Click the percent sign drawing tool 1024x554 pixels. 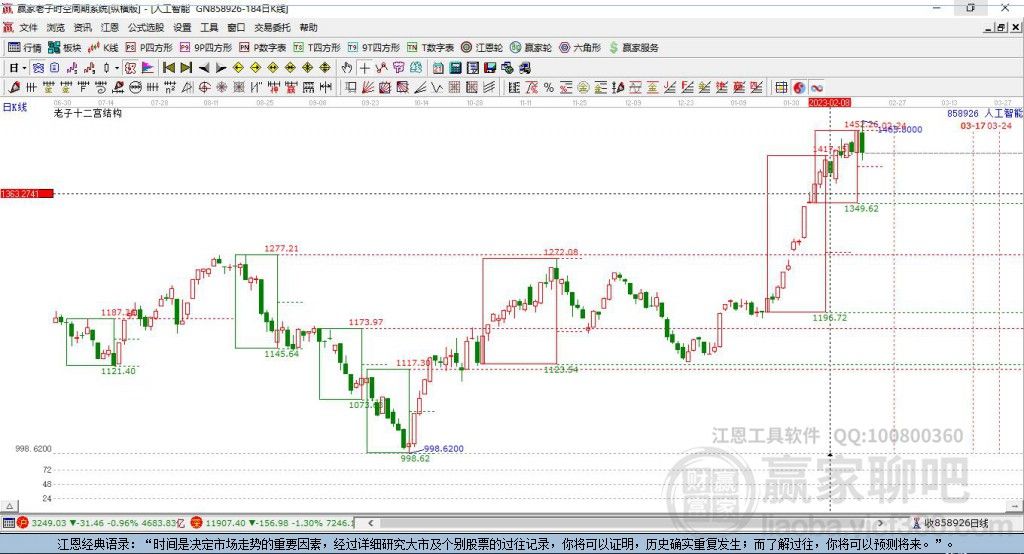[x=549, y=87]
